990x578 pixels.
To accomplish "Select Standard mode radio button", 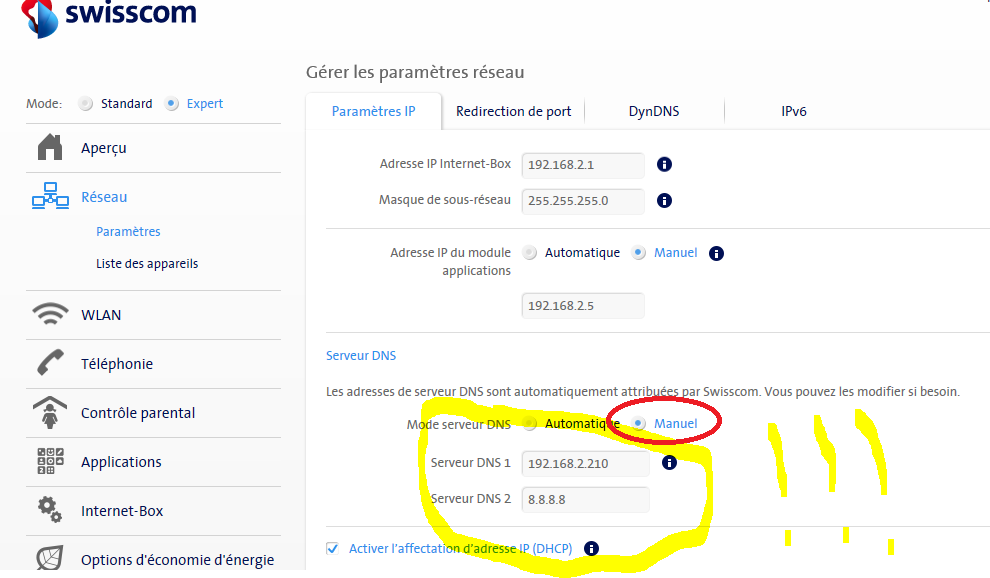I will pyautogui.click(x=86, y=104).
